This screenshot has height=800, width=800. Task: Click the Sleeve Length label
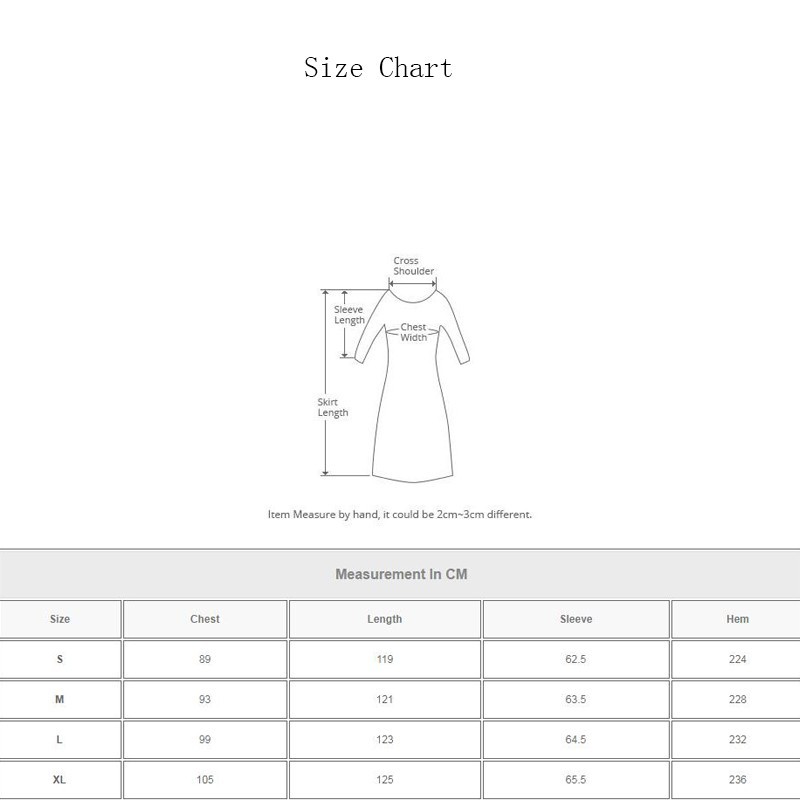point(348,315)
